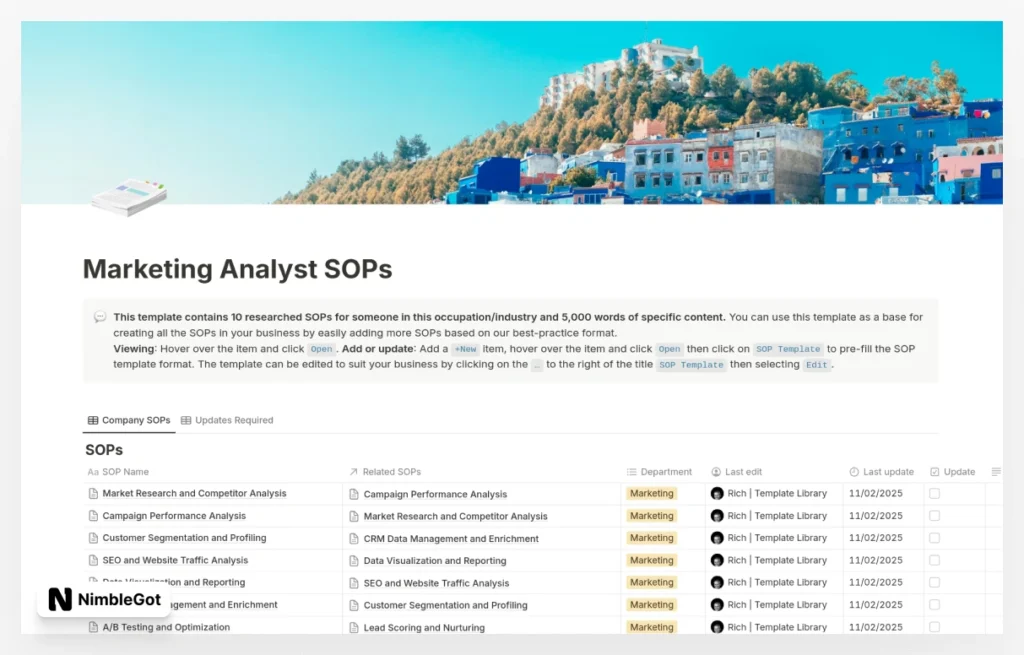Switch to Updates Required tab
Screen dimensions: 1024x655
click(x=227, y=421)
